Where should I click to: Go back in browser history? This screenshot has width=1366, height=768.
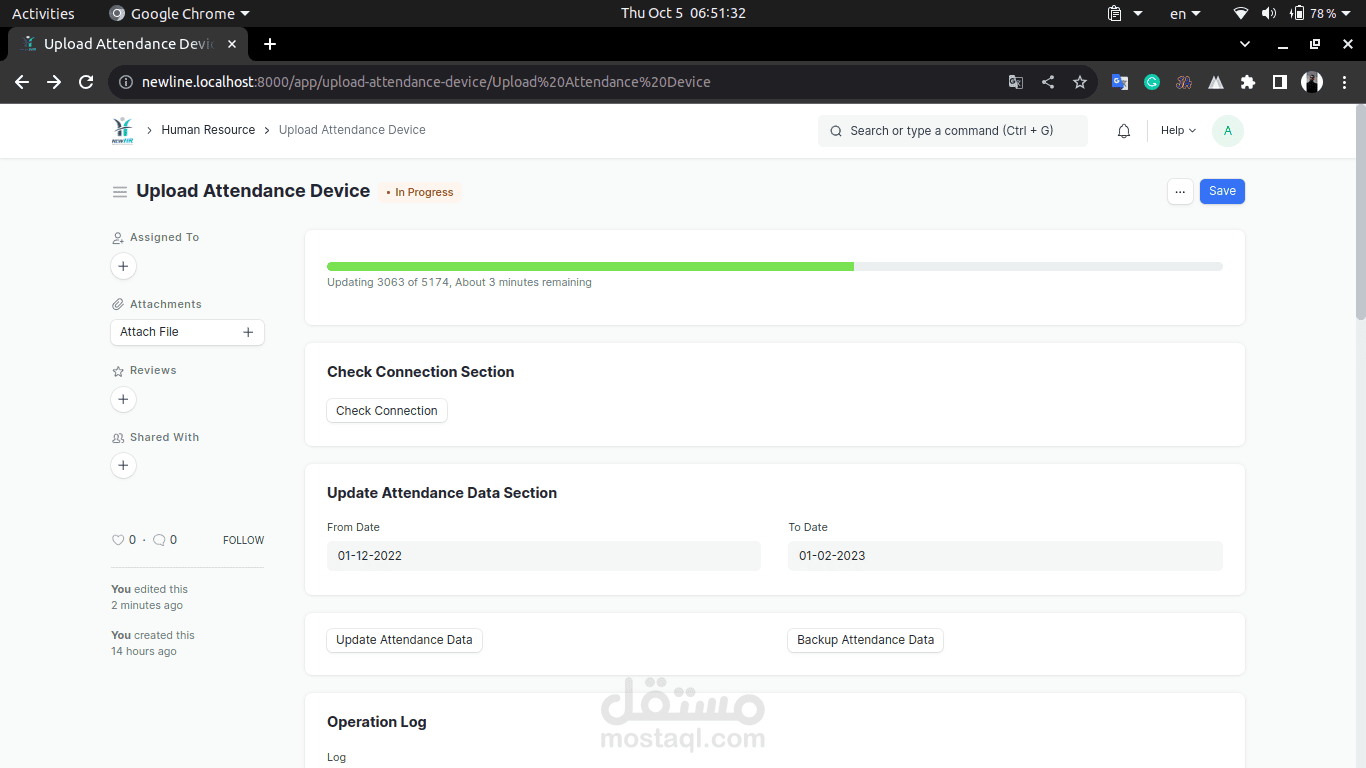(x=22, y=82)
